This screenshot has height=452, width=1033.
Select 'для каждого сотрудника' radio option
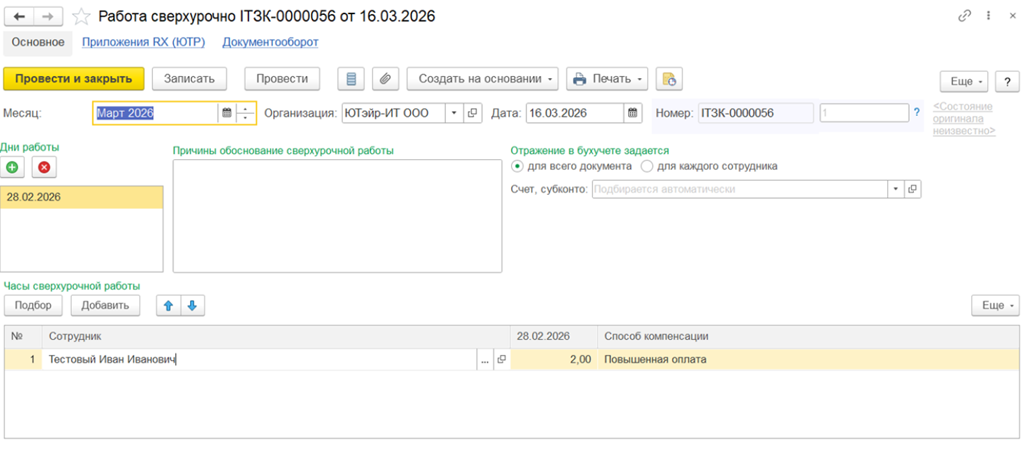tap(647, 166)
